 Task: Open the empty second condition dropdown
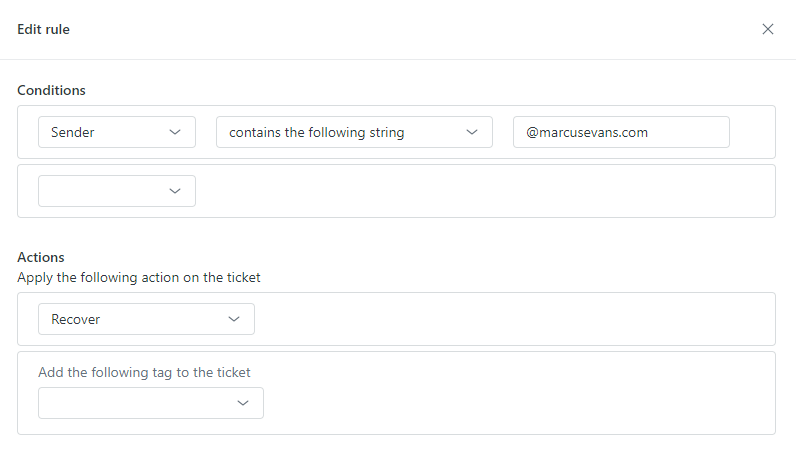(x=117, y=191)
